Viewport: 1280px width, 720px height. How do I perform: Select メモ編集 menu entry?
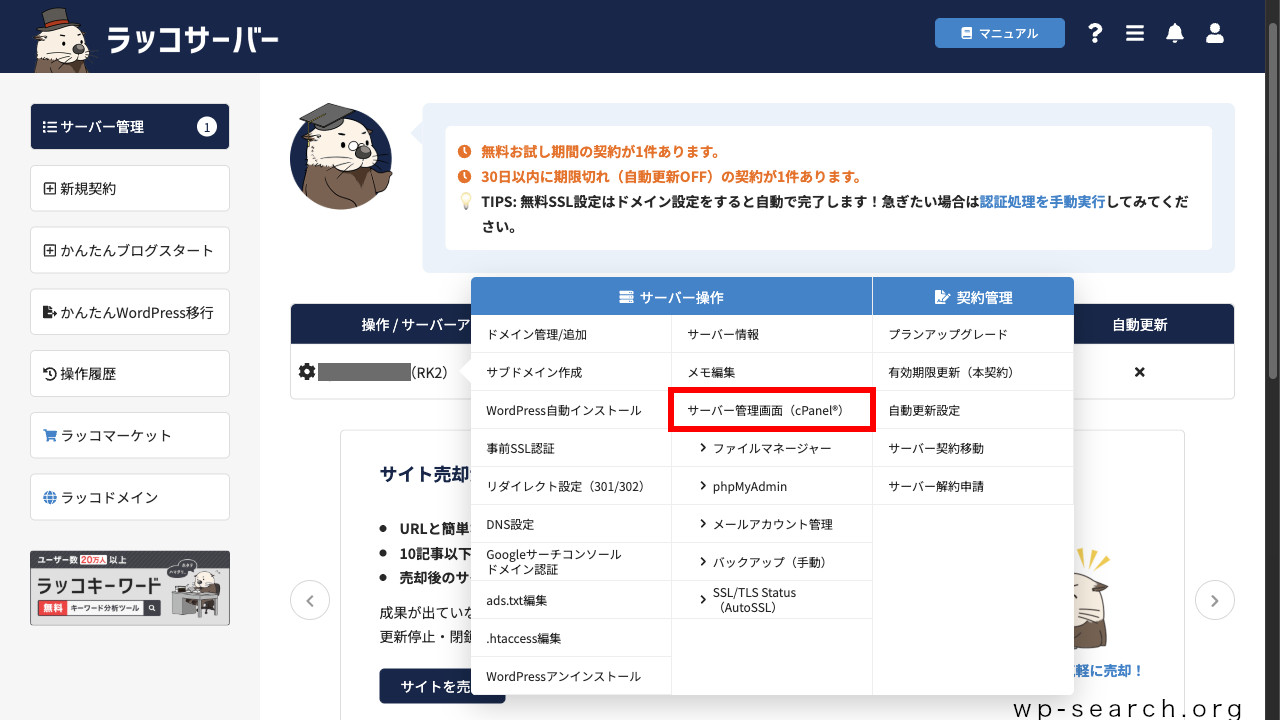tap(772, 372)
